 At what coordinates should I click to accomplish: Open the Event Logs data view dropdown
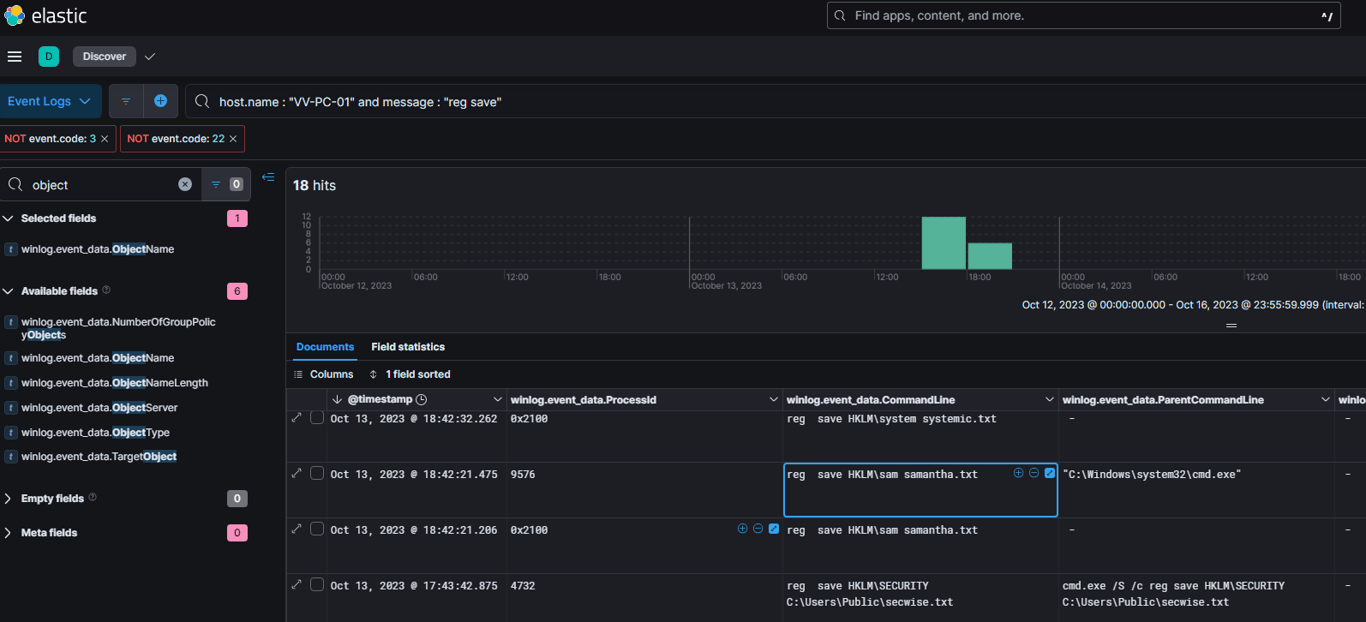49,101
